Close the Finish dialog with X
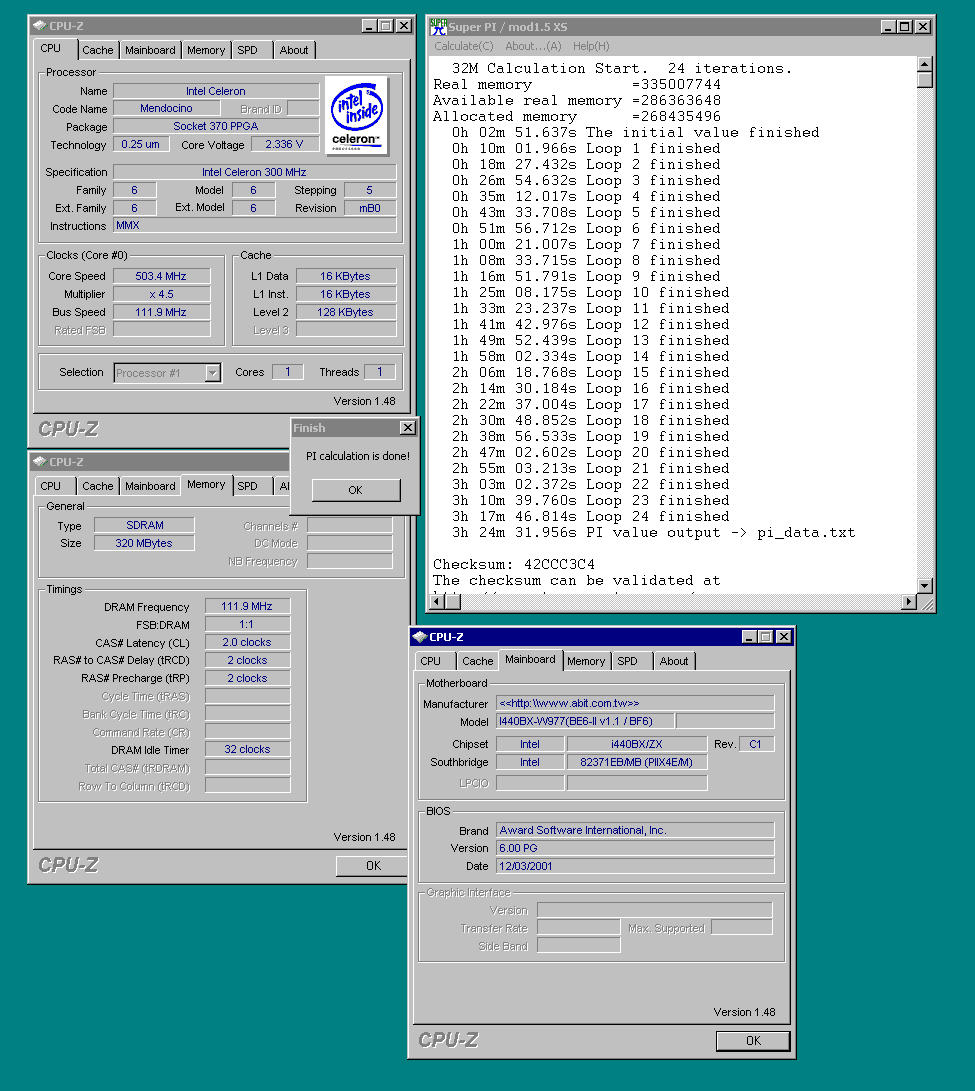The height and width of the screenshot is (1091, 975). point(408,428)
